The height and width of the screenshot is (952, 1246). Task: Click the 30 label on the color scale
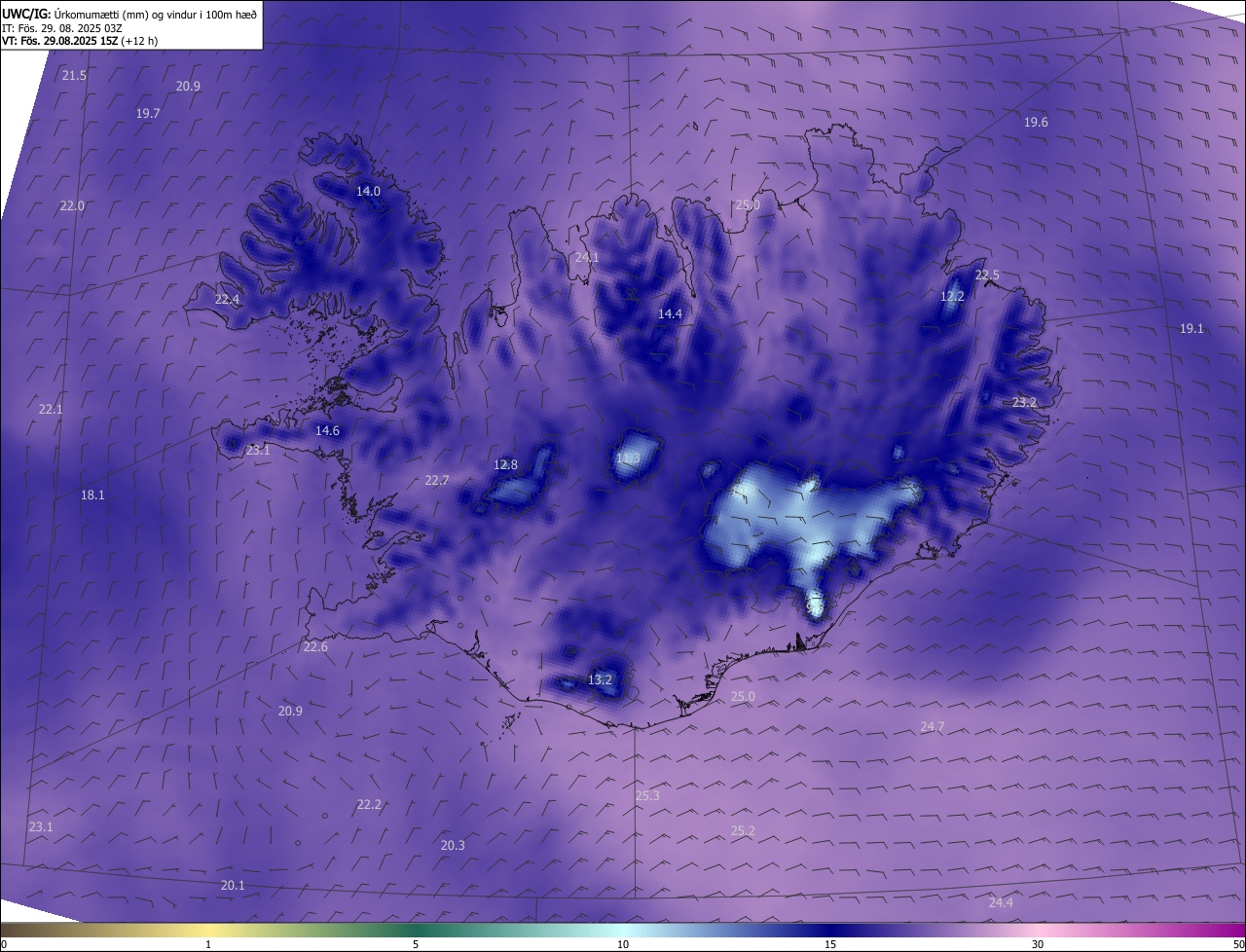(1038, 944)
